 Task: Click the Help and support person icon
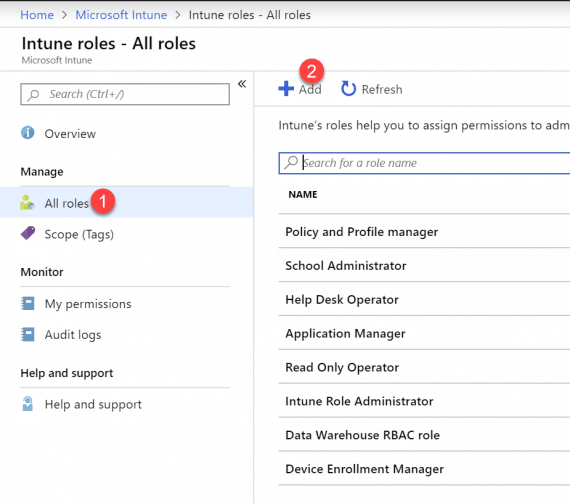pyautogui.click(x=28, y=404)
